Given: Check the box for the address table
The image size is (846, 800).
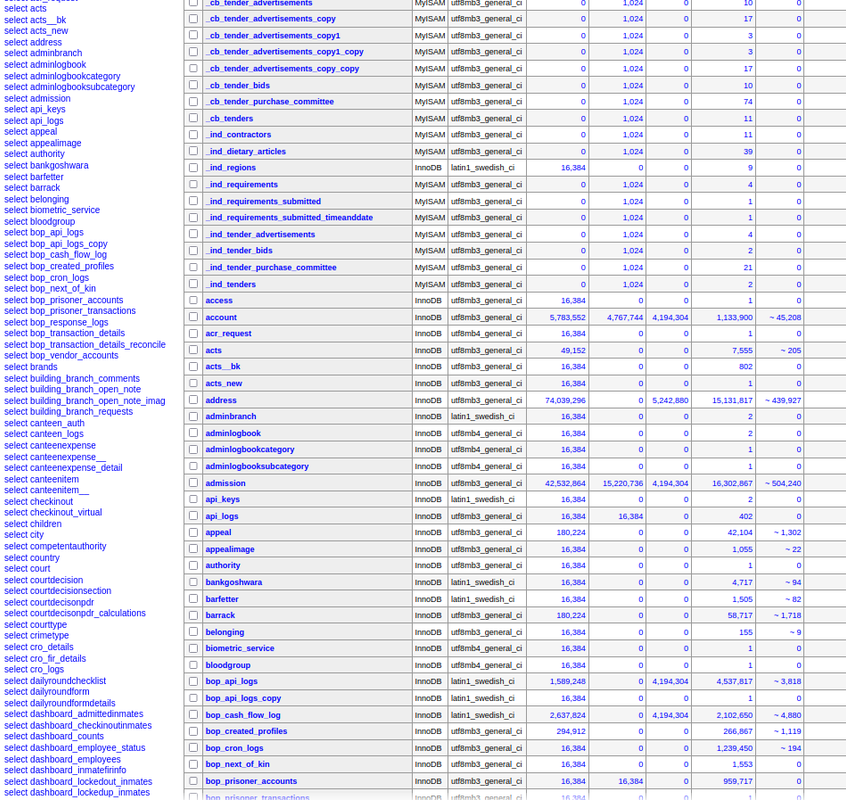Looking at the screenshot, I should tap(193, 399).
